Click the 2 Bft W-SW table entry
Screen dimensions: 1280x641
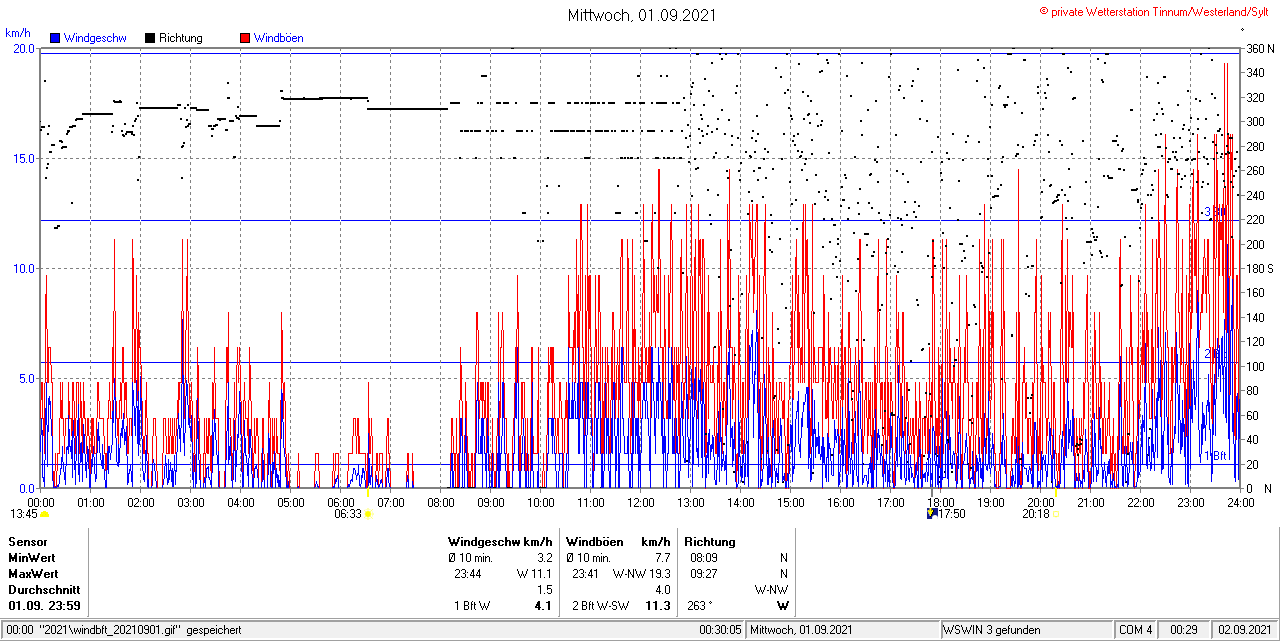point(602,605)
